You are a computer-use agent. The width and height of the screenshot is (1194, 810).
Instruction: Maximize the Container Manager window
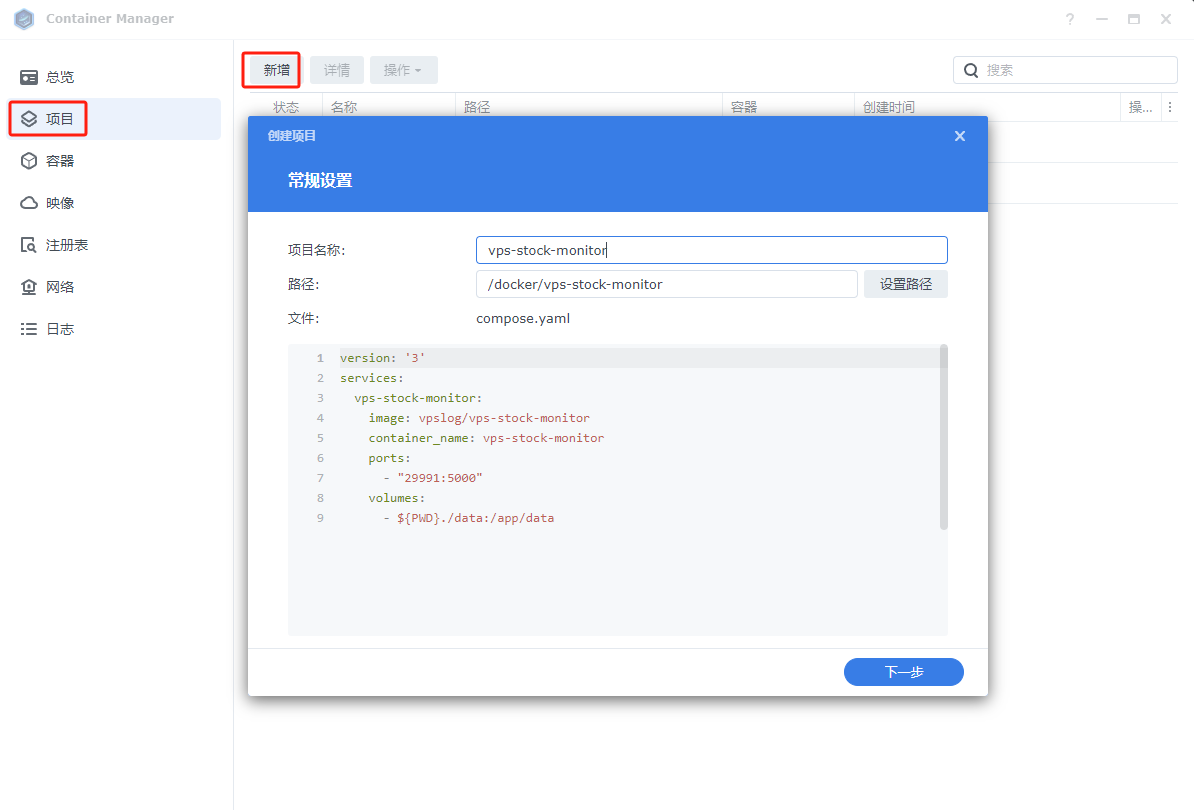click(x=1134, y=19)
